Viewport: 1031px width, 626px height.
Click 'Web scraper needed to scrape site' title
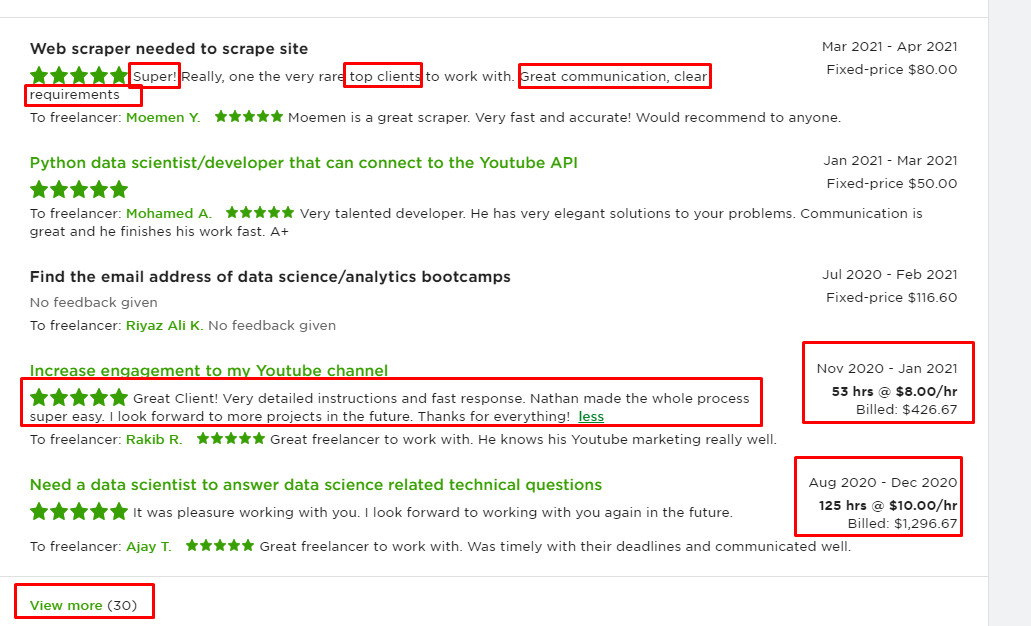click(169, 49)
